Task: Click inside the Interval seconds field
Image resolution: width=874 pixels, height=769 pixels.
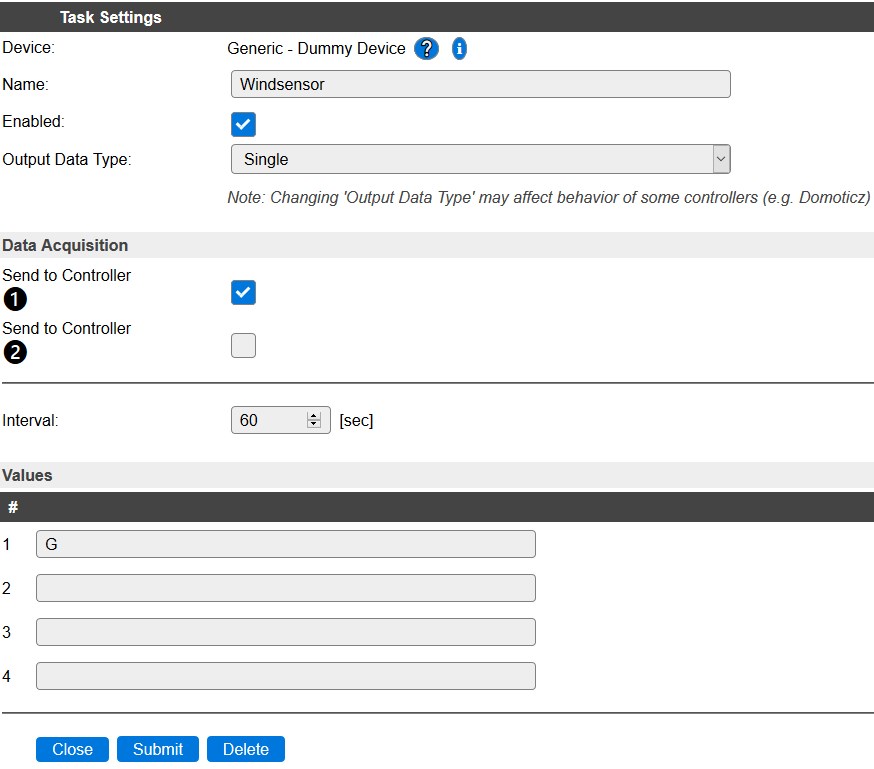Action: 267,421
